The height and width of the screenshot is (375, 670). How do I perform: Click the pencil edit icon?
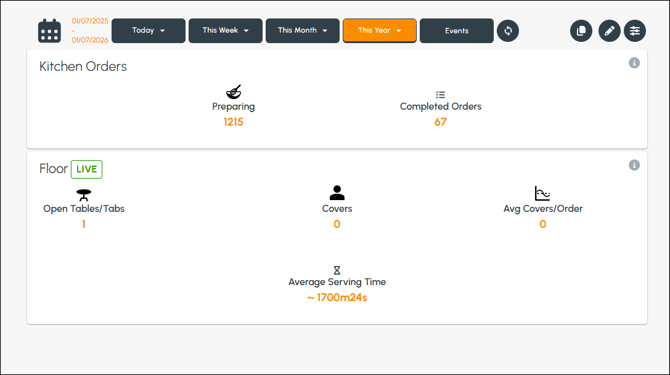pyautogui.click(x=609, y=31)
